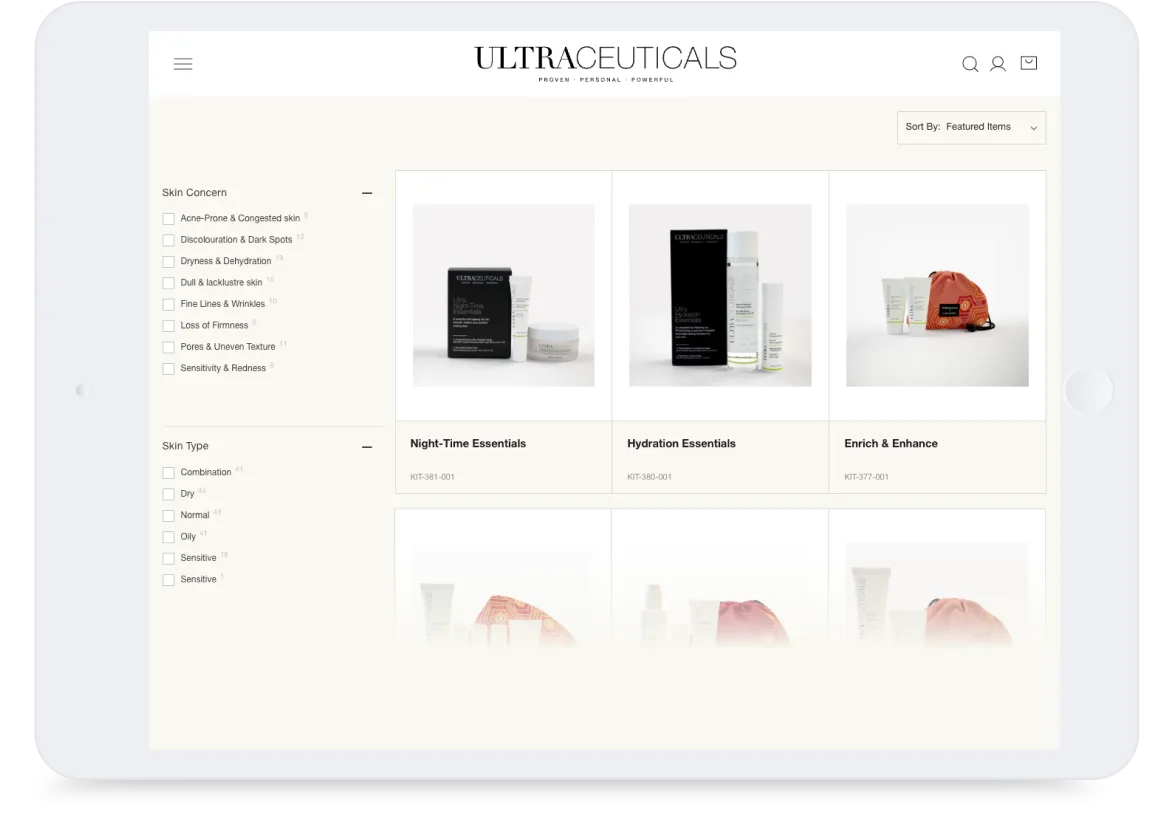Click the Night-Time Essentials title
Viewport: 1156px width, 822px height.
pos(468,443)
